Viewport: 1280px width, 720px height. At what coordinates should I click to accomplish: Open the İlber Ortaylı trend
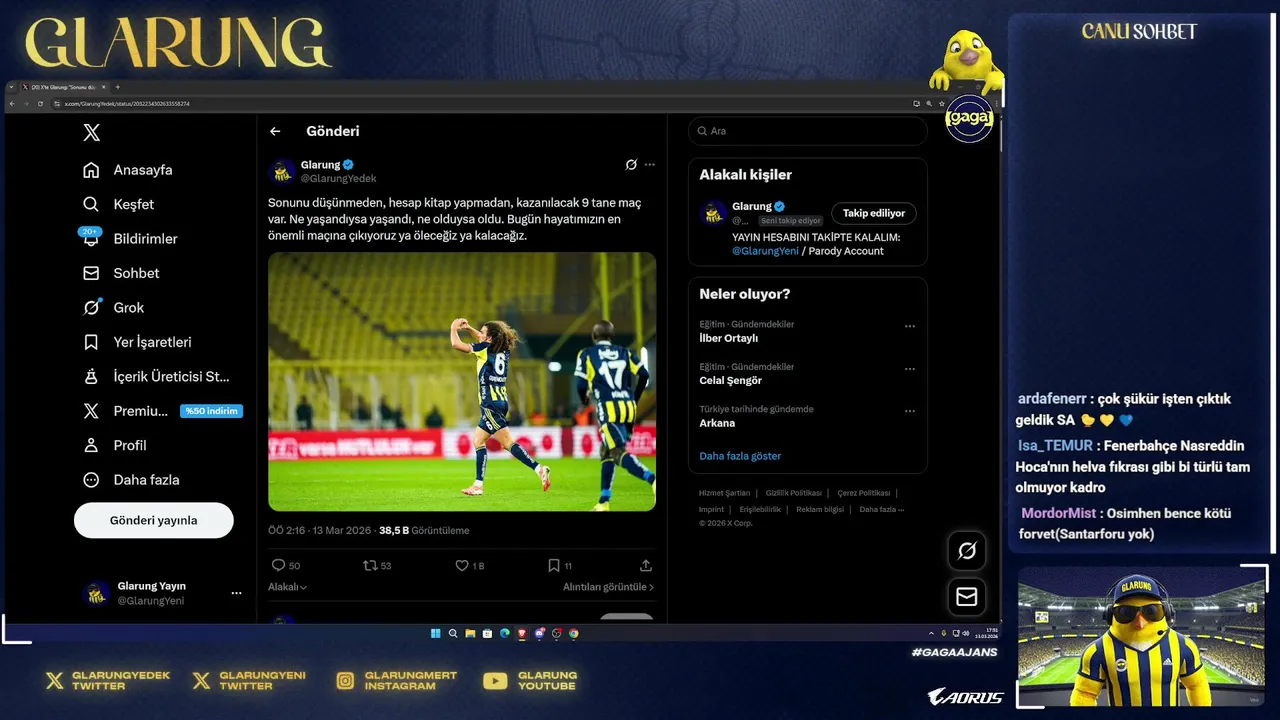(x=729, y=338)
